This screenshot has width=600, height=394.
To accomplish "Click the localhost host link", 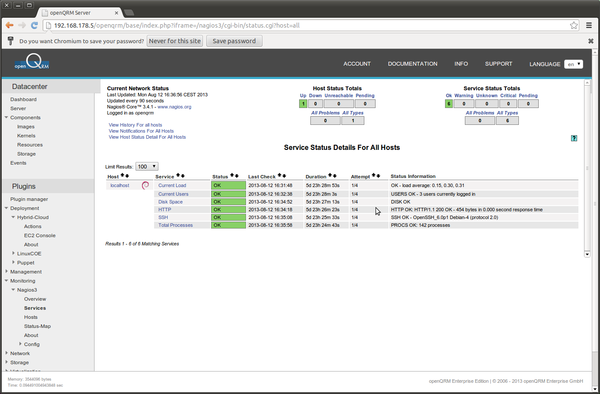I will [120, 186].
